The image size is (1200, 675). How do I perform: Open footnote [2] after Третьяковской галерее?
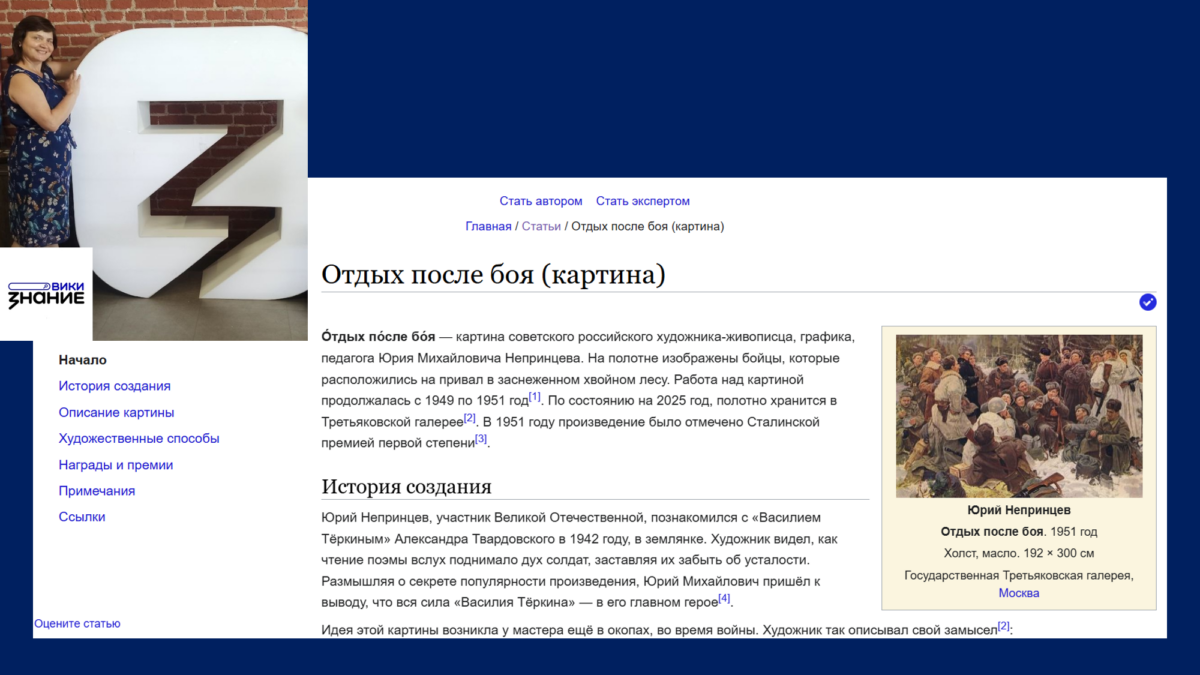pyautogui.click(x=470, y=418)
